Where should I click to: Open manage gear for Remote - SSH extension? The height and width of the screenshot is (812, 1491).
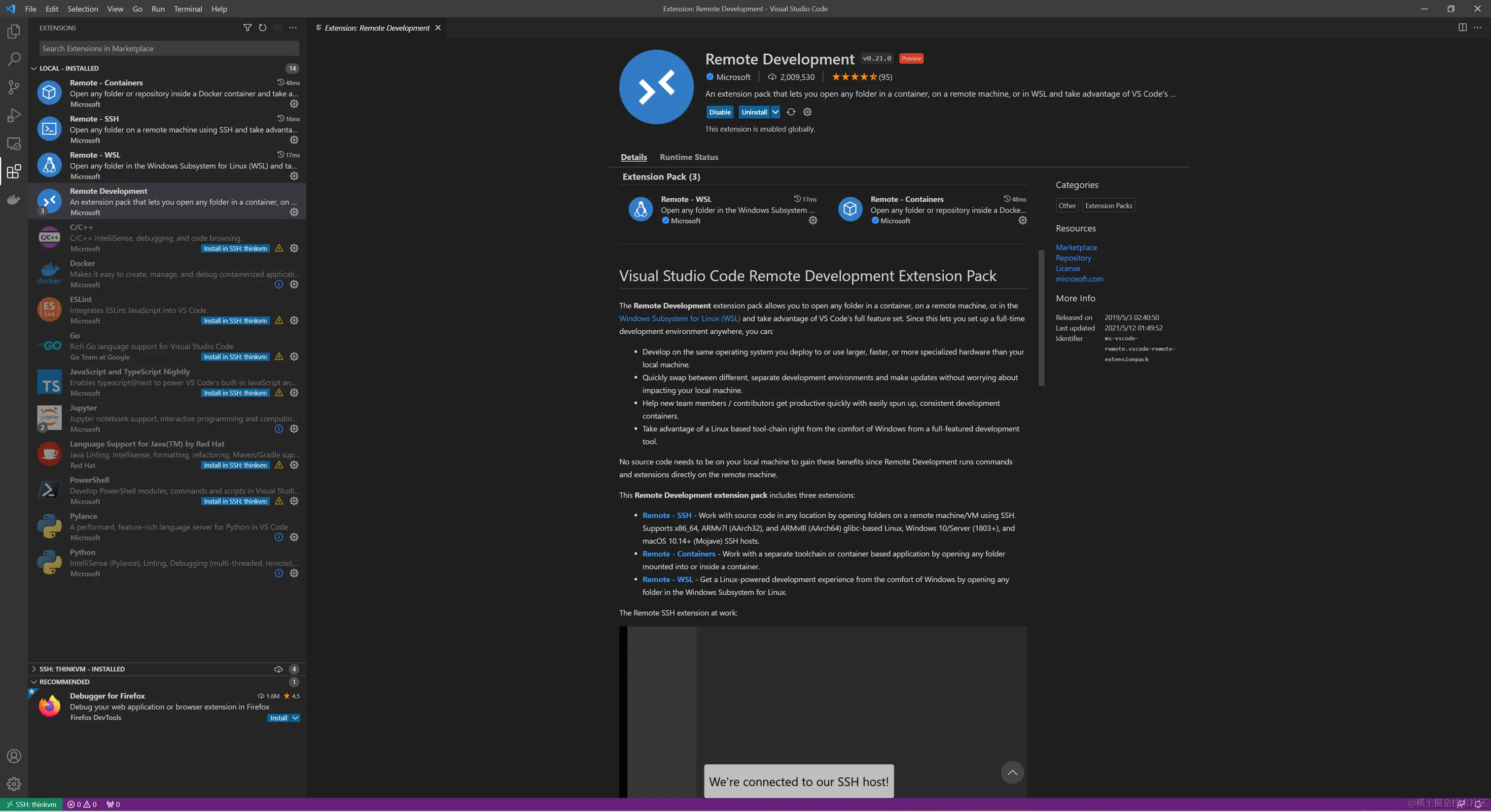(294, 140)
